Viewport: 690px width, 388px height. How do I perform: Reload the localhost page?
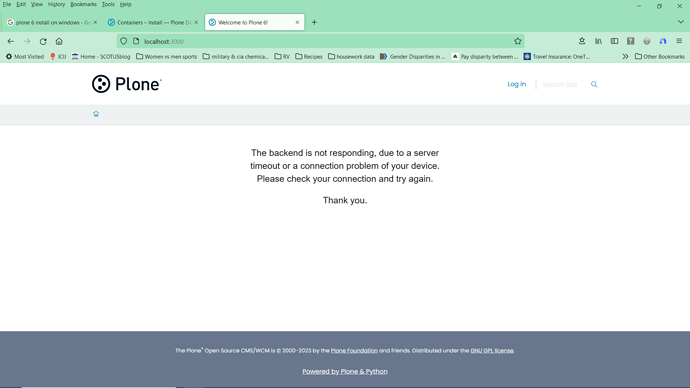pyautogui.click(x=43, y=41)
